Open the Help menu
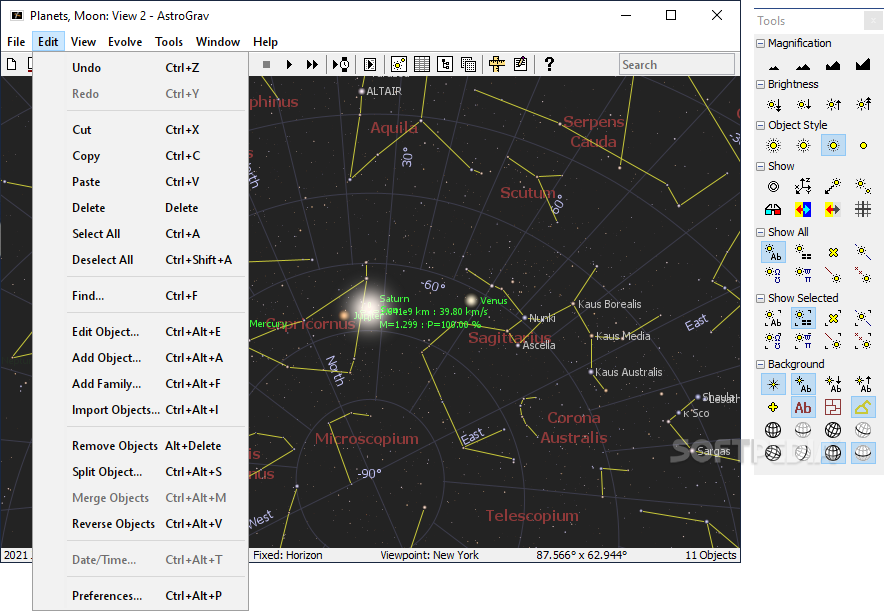Screen dimensions: 884x611 point(265,42)
